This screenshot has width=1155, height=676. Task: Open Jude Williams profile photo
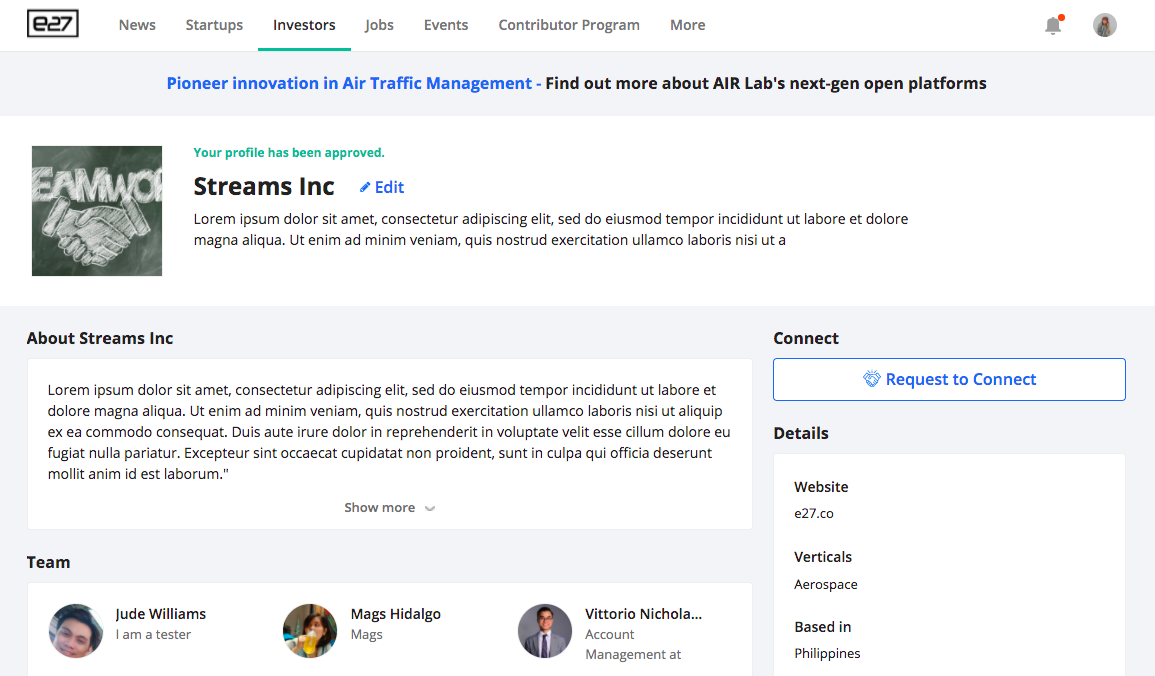coord(76,631)
